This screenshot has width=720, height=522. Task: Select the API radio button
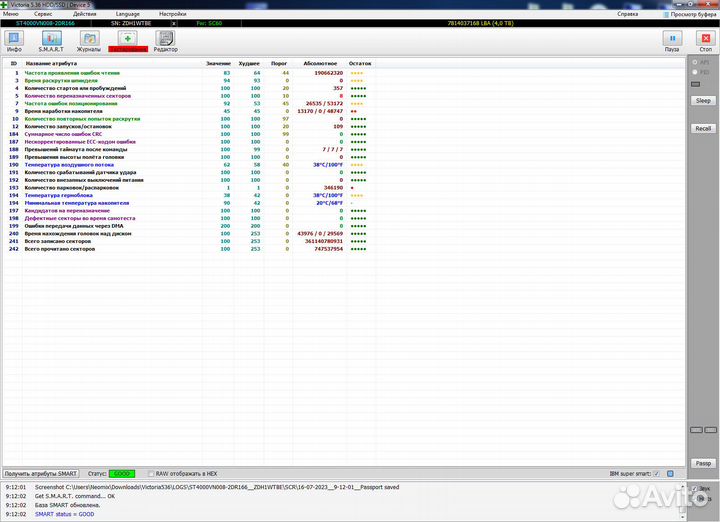point(695,62)
